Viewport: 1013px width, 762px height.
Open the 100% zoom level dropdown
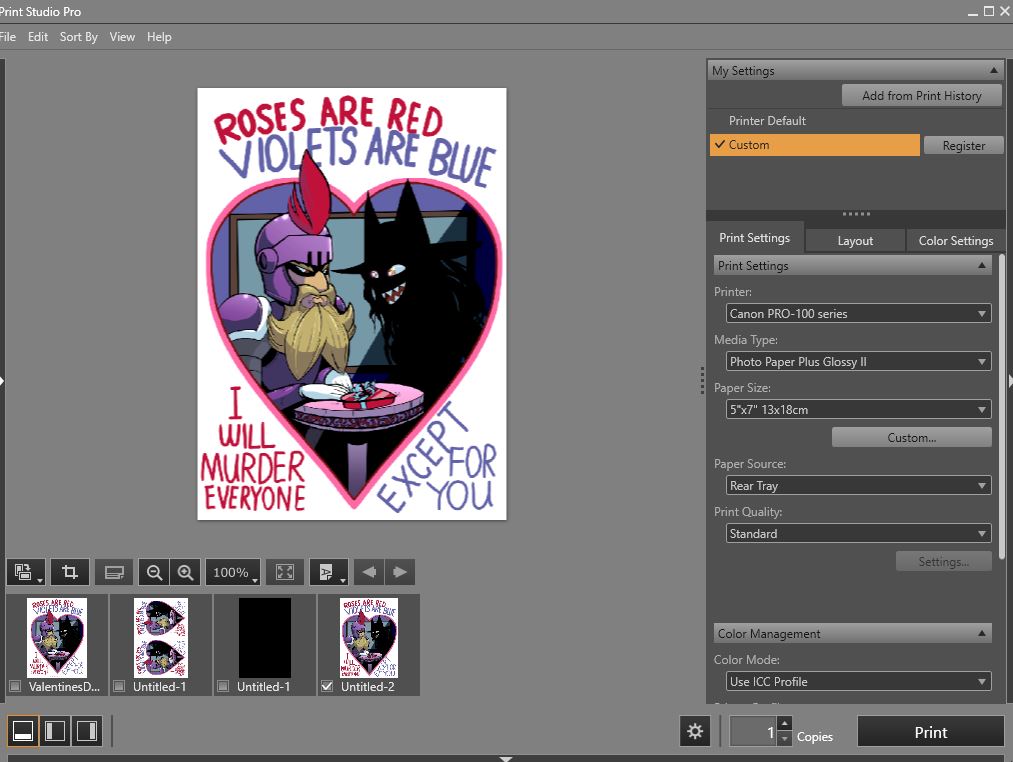coord(233,572)
